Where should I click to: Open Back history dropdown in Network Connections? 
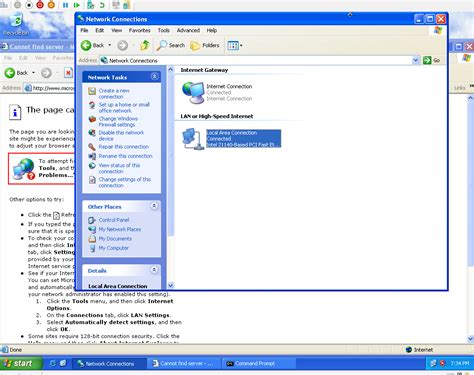[x=109, y=45]
